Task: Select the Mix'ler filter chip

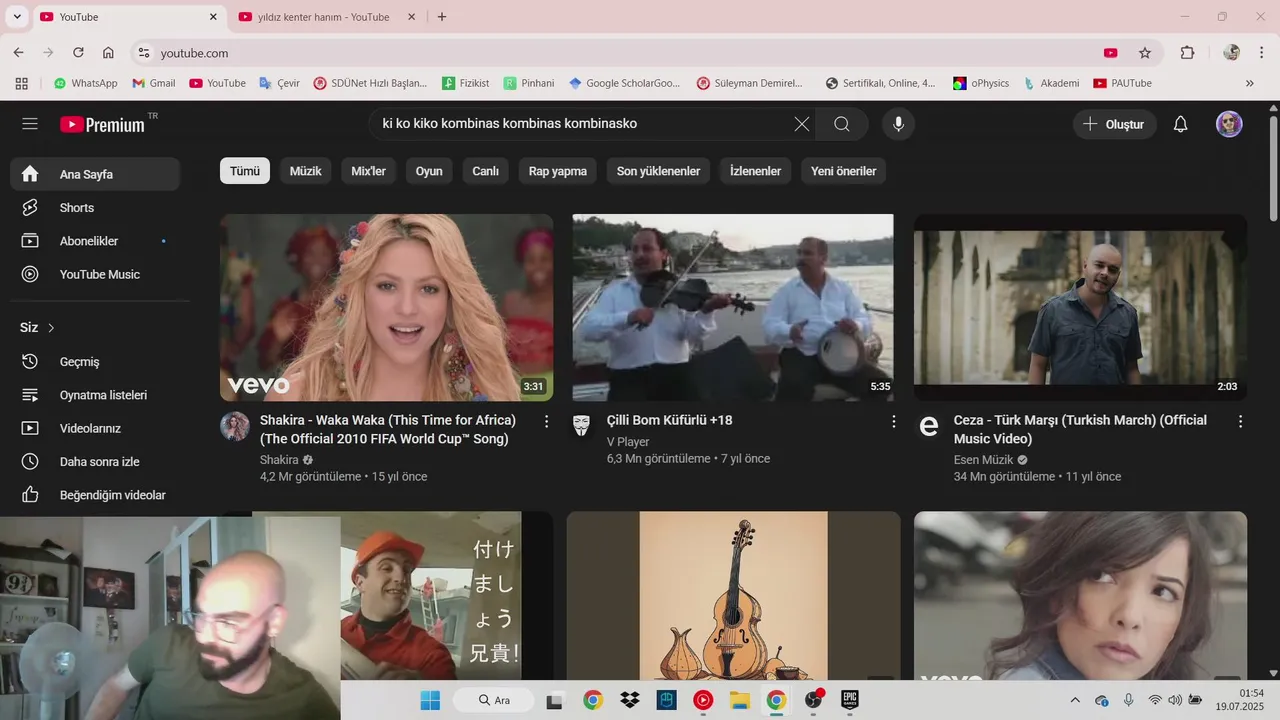Action: pos(368,171)
